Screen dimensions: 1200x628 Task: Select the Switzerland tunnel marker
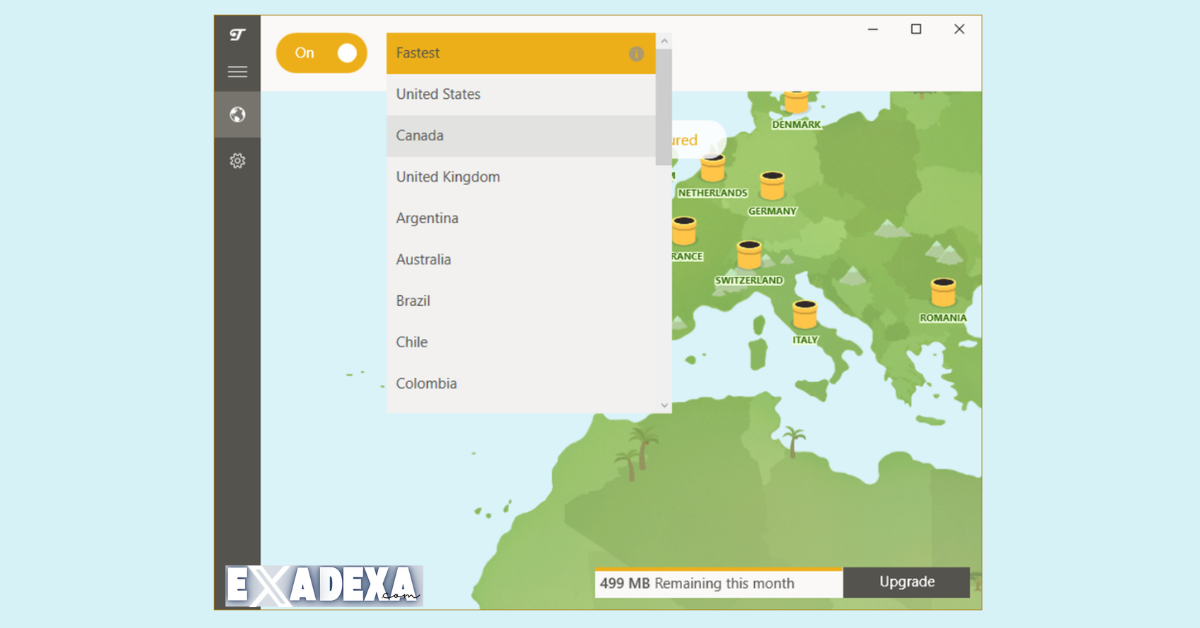(x=750, y=255)
